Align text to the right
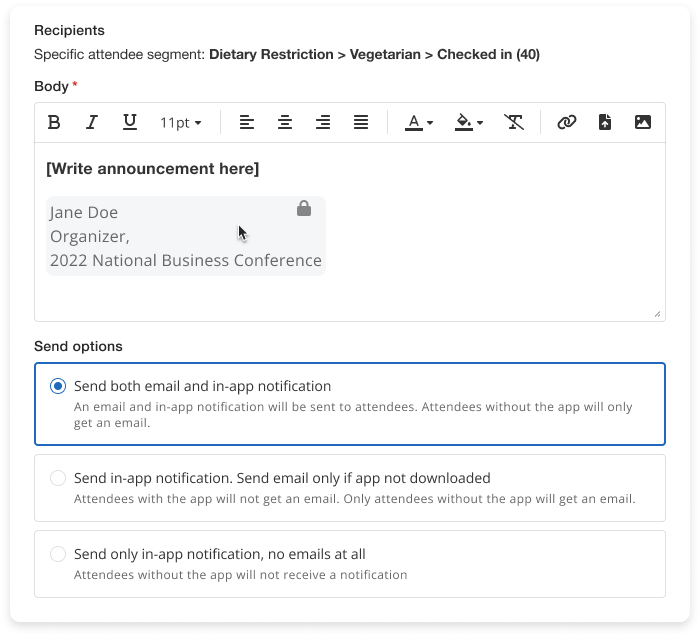 pos(323,122)
